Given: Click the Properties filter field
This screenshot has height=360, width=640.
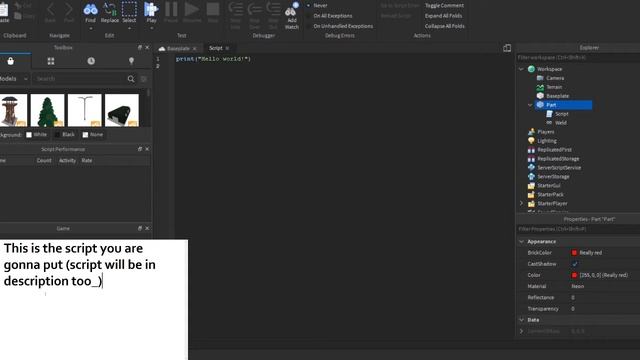Looking at the screenshot, I should coord(578,229).
